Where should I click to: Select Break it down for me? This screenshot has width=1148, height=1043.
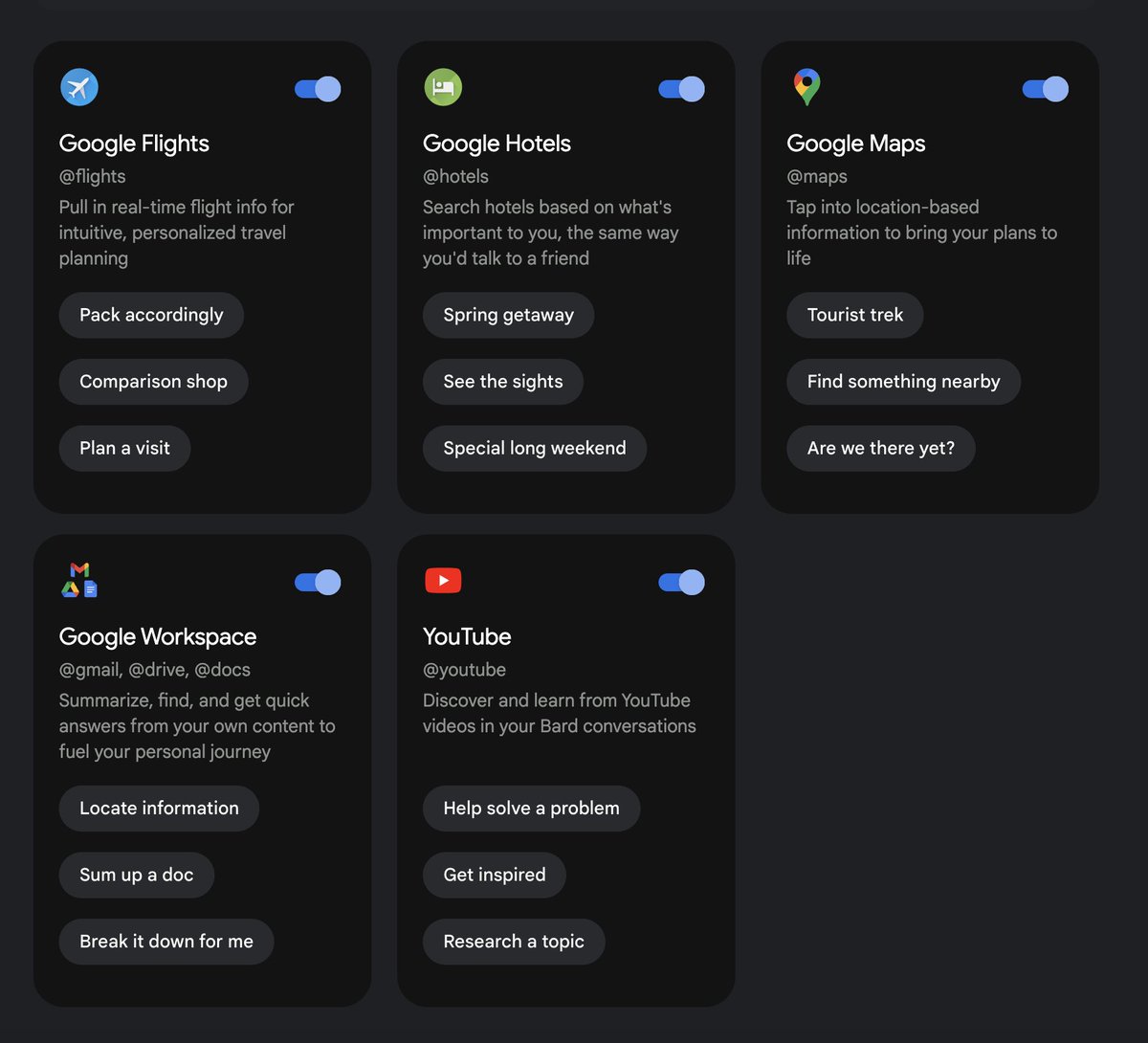(166, 942)
